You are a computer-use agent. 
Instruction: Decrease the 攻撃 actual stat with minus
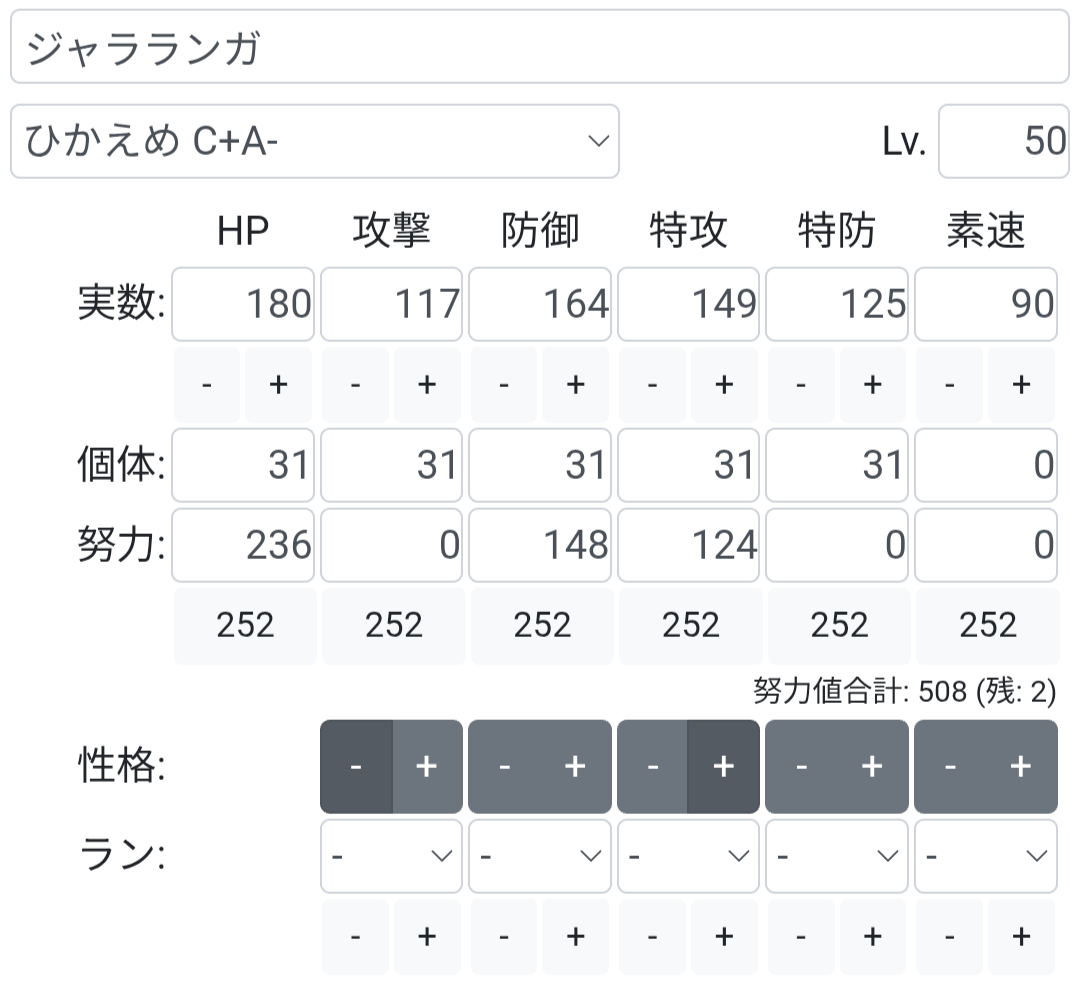pyautogui.click(x=356, y=385)
